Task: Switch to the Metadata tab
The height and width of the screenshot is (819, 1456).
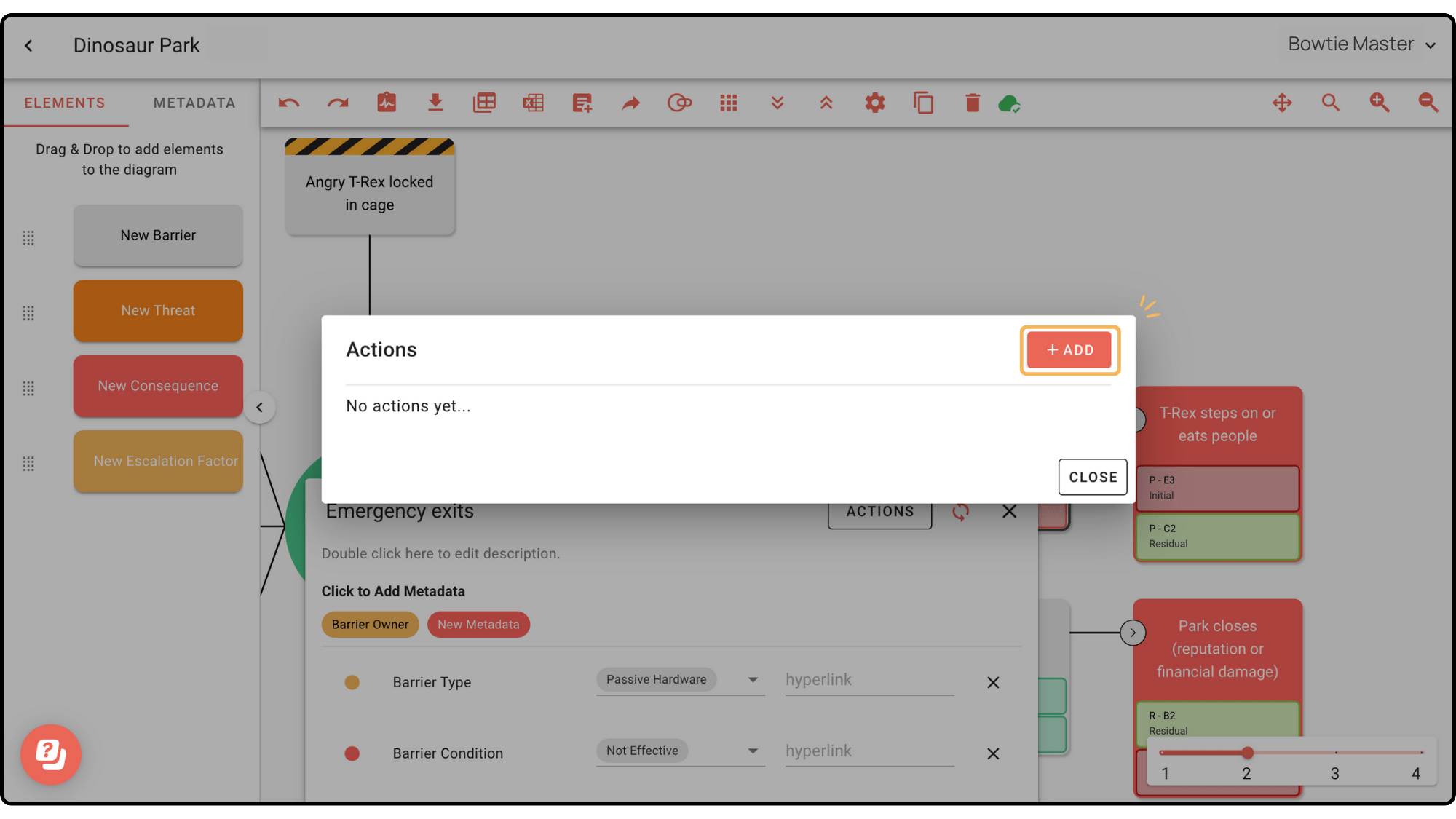Action: [x=193, y=103]
